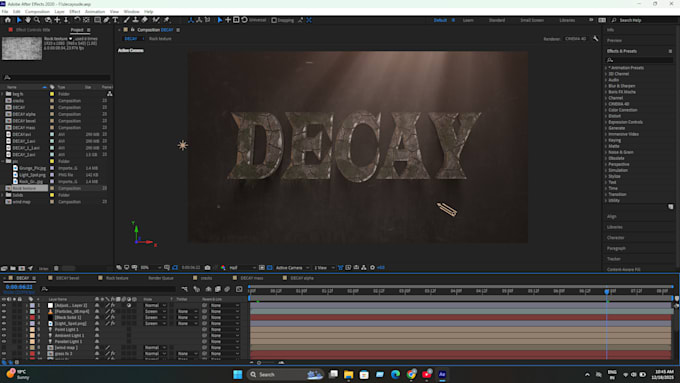Create a new composition from Project panel footer
Image resolution: width=680 pixels, height=383 pixels.
click(22, 268)
